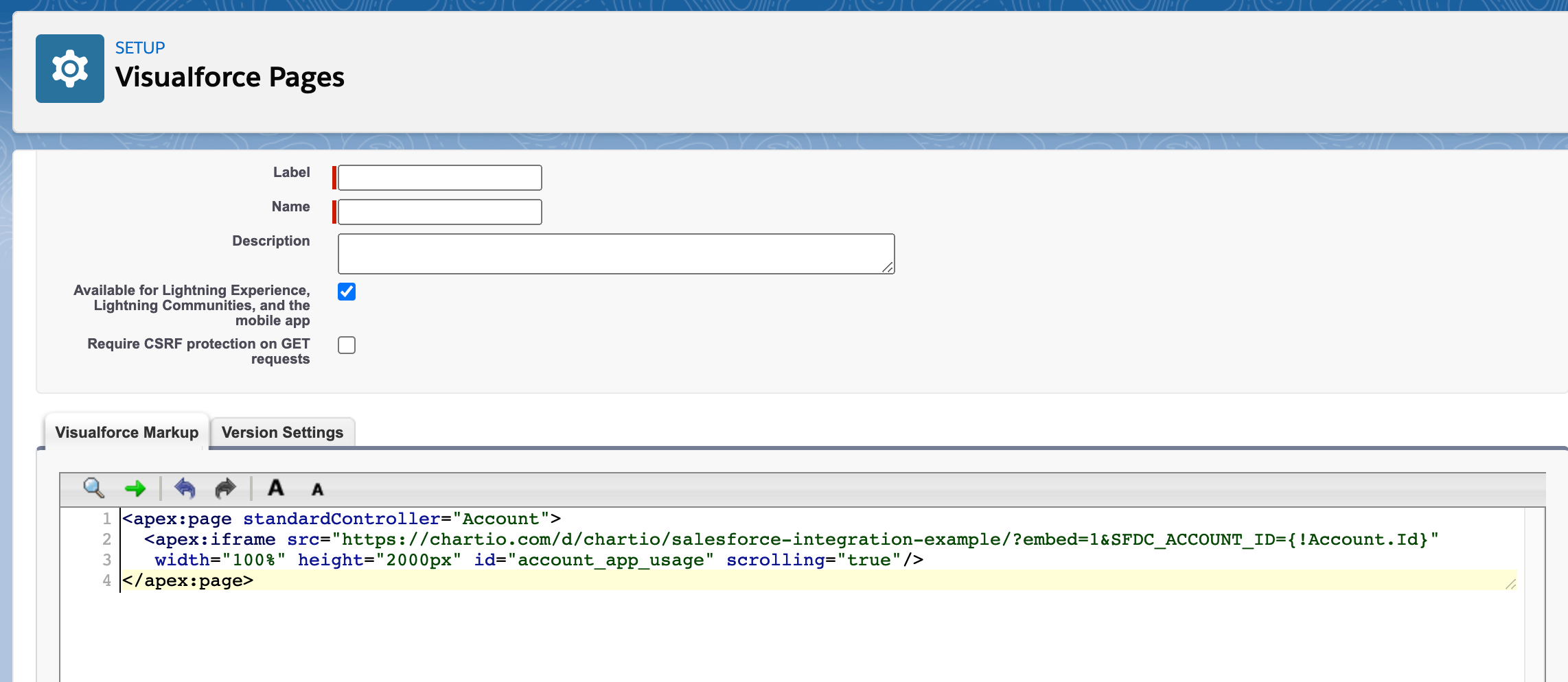This screenshot has height=682, width=1568.
Task: Click line number 4 in gutter
Action: pos(106,580)
